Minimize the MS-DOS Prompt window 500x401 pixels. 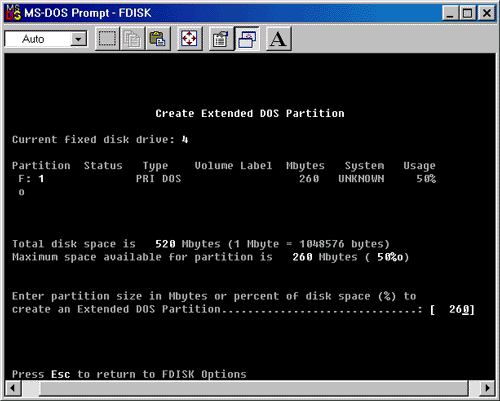(450, 13)
